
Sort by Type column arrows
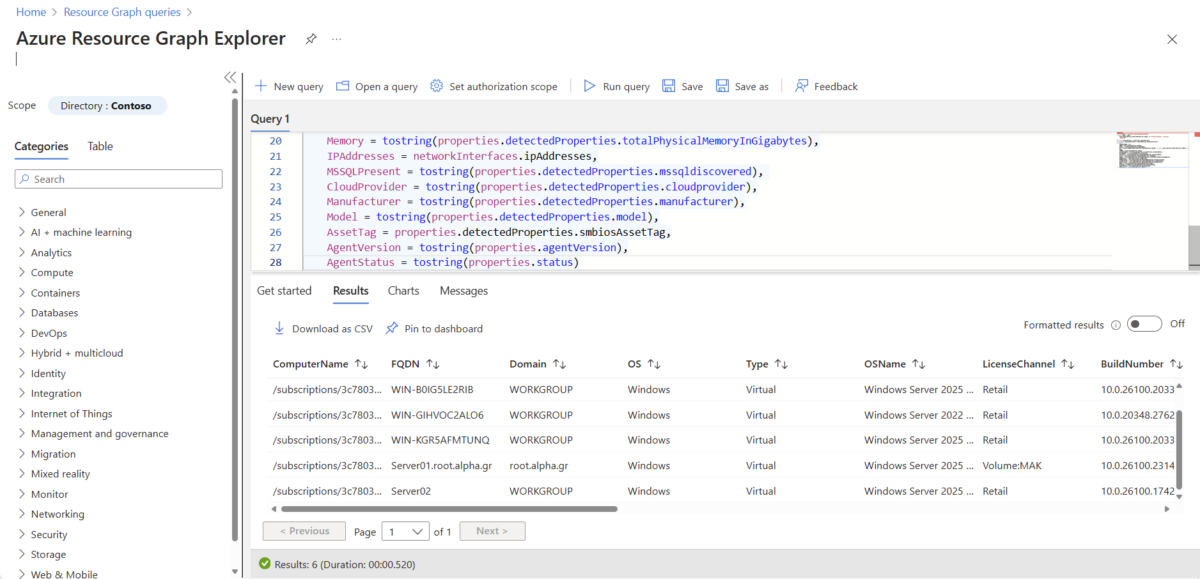pos(782,364)
